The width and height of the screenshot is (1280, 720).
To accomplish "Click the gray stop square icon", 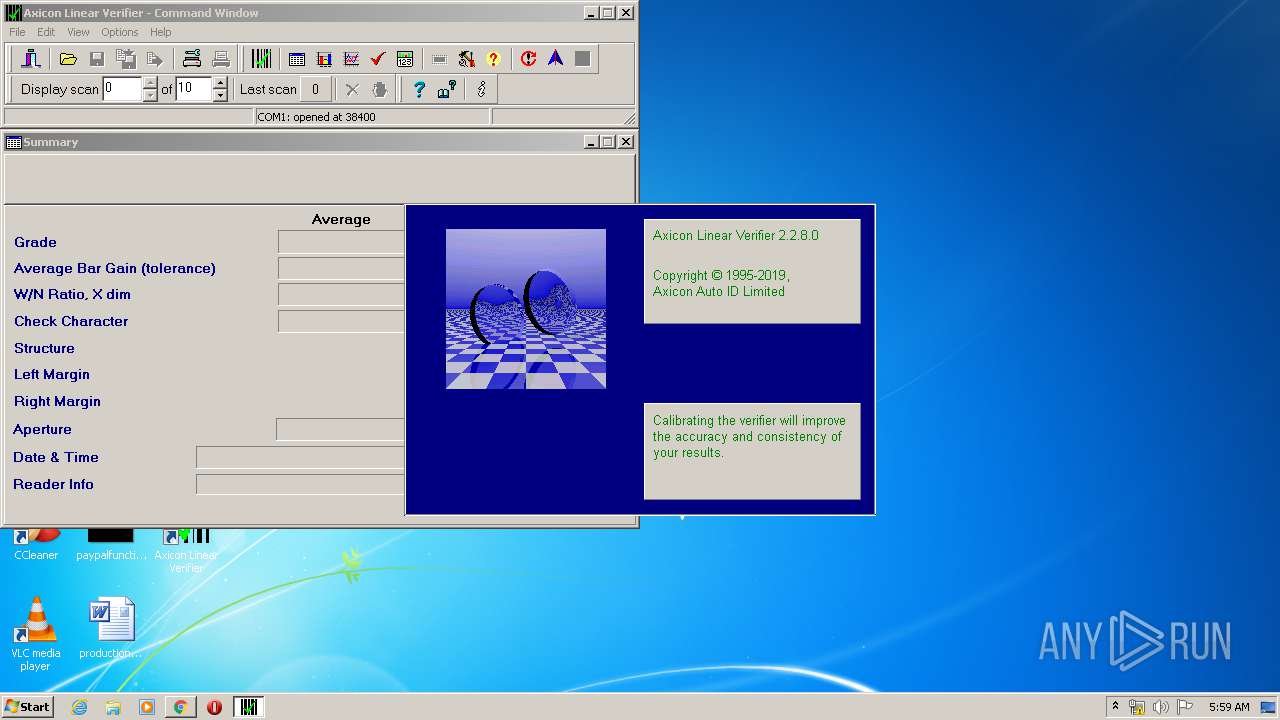I will coord(583,59).
